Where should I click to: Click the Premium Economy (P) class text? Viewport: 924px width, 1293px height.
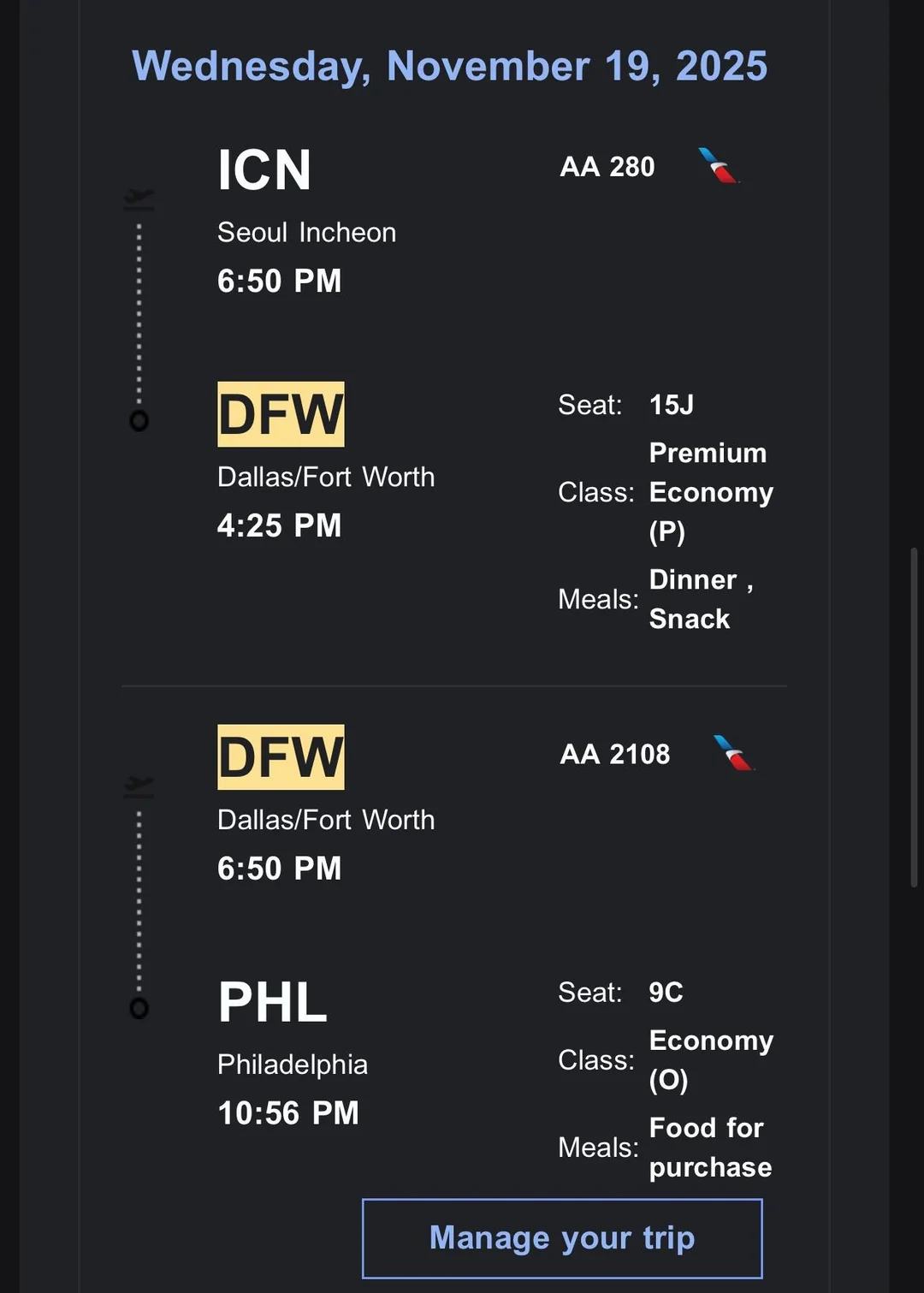click(710, 492)
